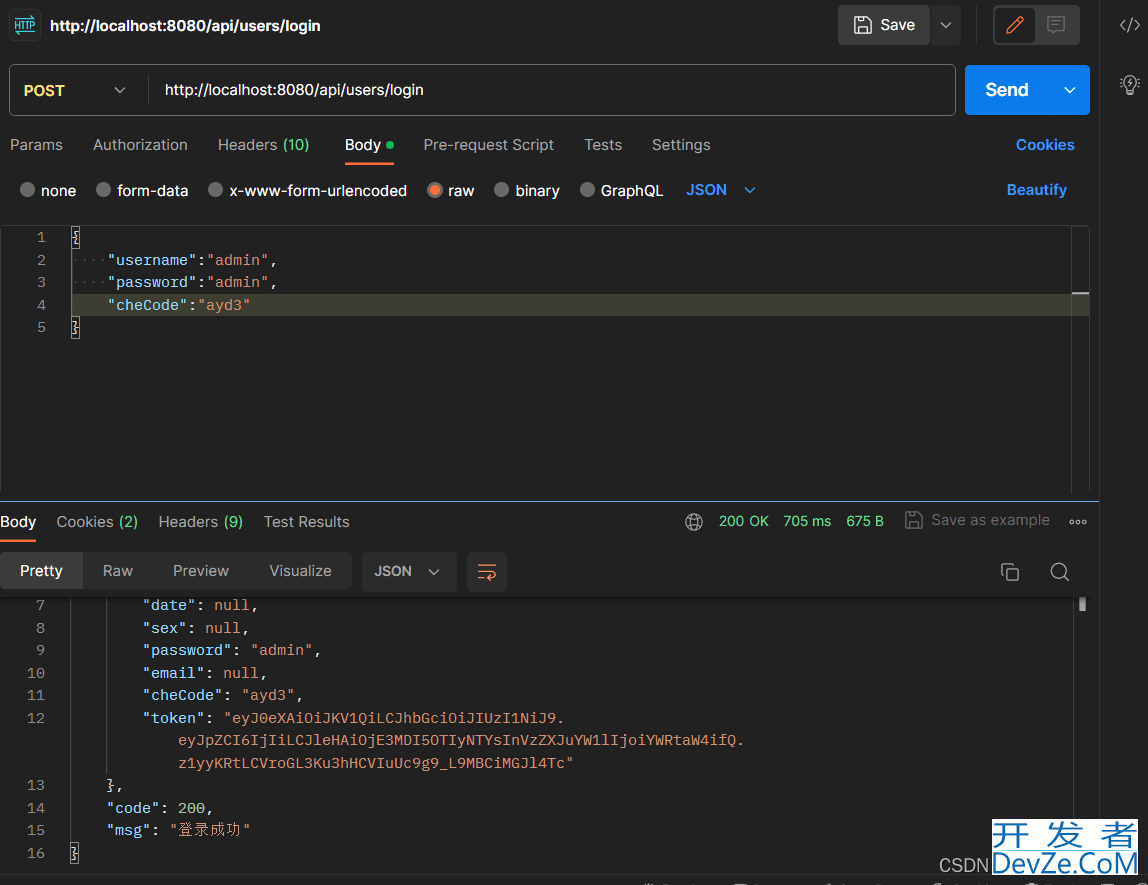The width and height of the screenshot is (1148, 885).
Task: Click the Send button
Action: (1007, 90)
